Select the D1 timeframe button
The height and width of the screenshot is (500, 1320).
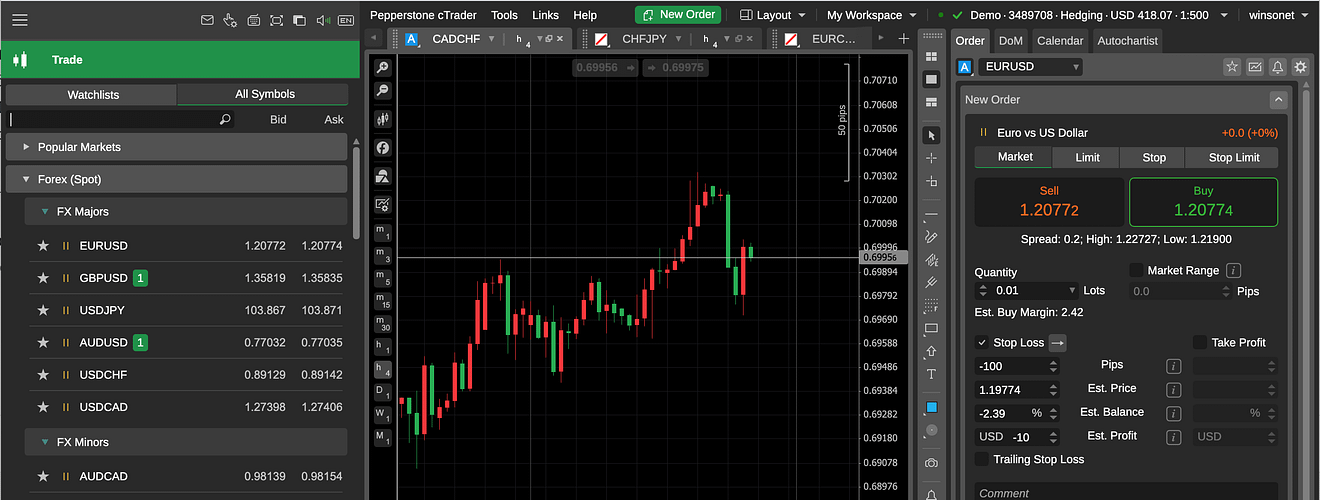coord(382,391)
